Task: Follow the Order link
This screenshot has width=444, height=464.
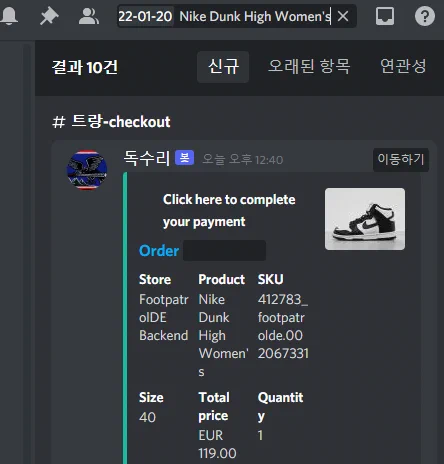Action: click(159, 251)
